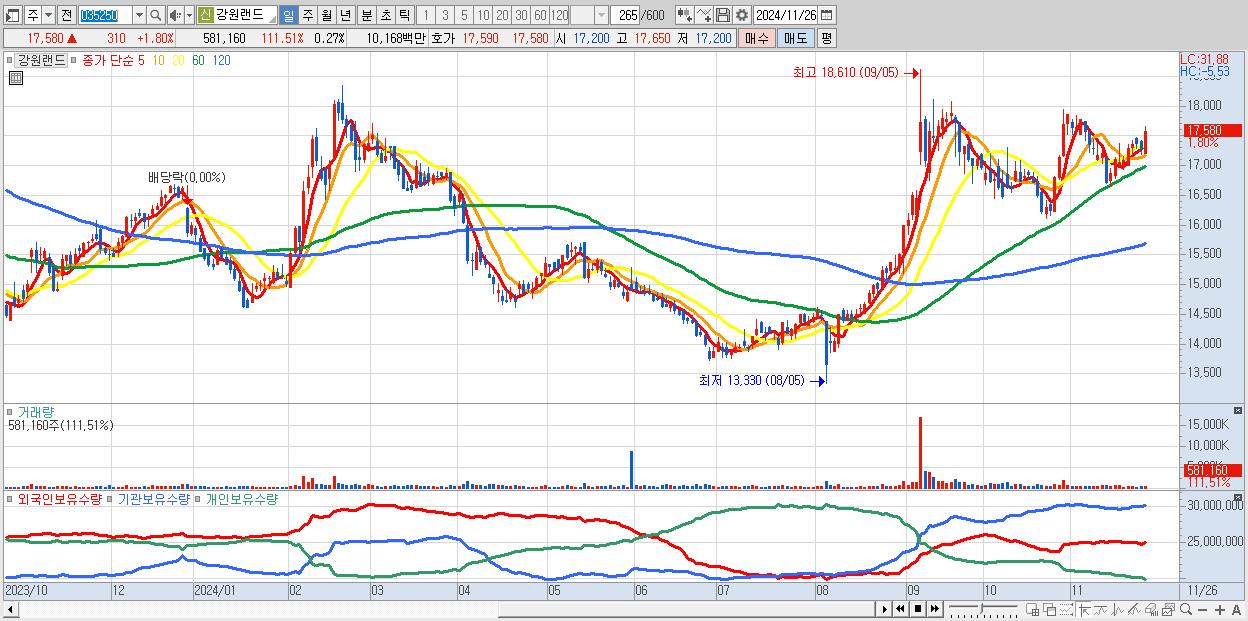Viewport: 1248px width, 621px height.
Task: Select the 일 daily period button
Action: click(288, 15)
